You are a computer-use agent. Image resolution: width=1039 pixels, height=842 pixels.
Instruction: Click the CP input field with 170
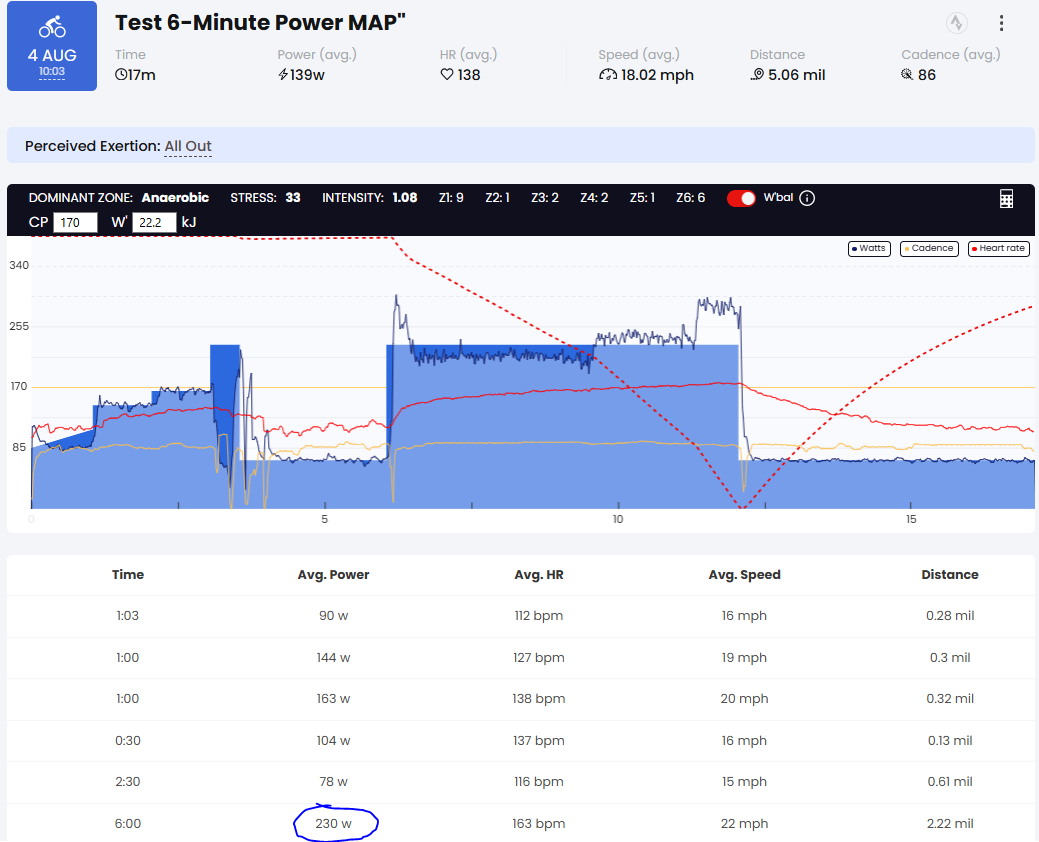(x=75, y=223)
